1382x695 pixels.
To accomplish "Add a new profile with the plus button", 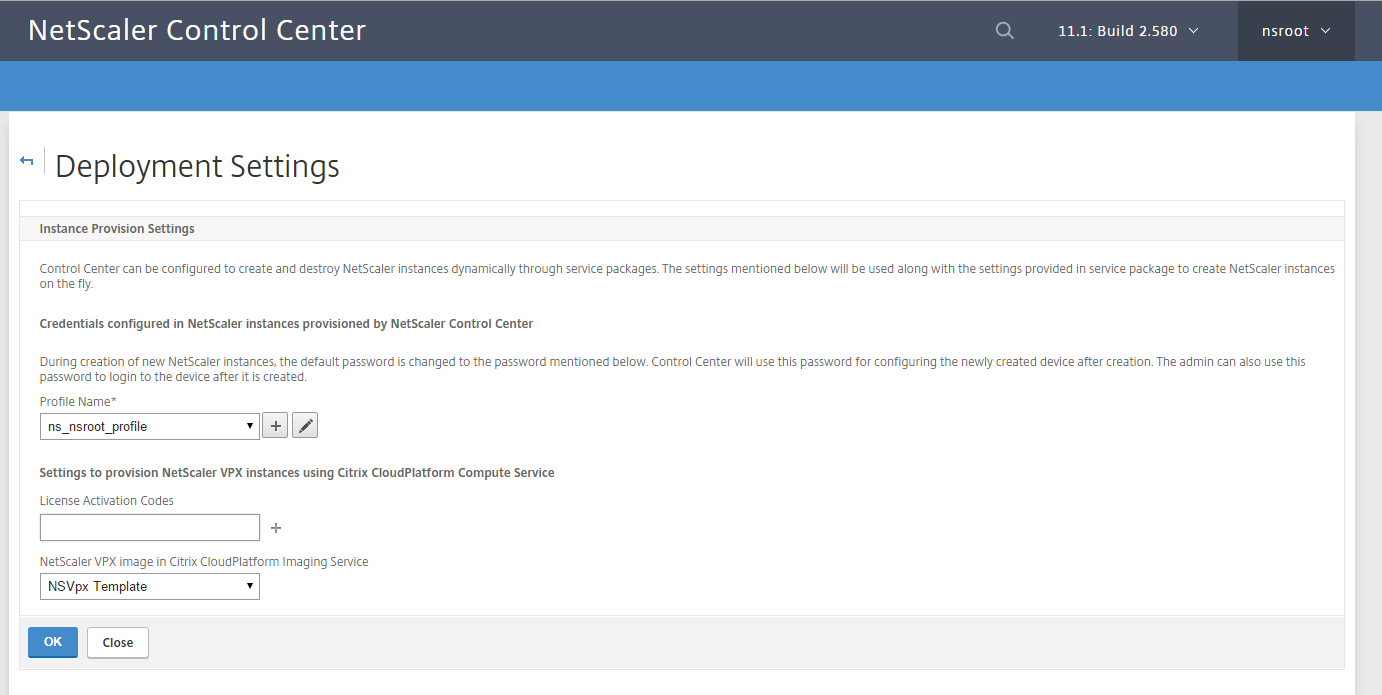I will coord(275,426).
